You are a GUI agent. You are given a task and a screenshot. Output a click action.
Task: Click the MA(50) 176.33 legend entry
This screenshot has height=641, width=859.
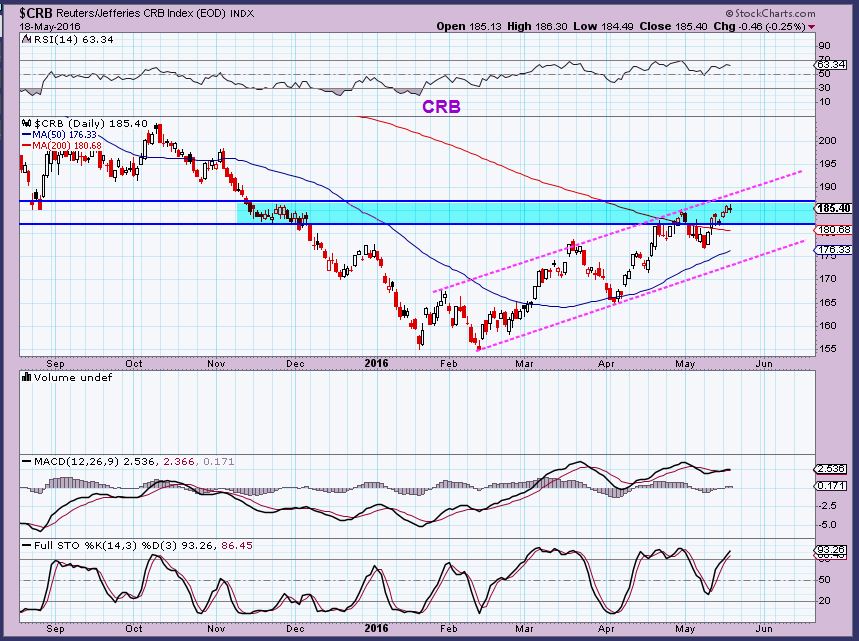pos(64,135)
